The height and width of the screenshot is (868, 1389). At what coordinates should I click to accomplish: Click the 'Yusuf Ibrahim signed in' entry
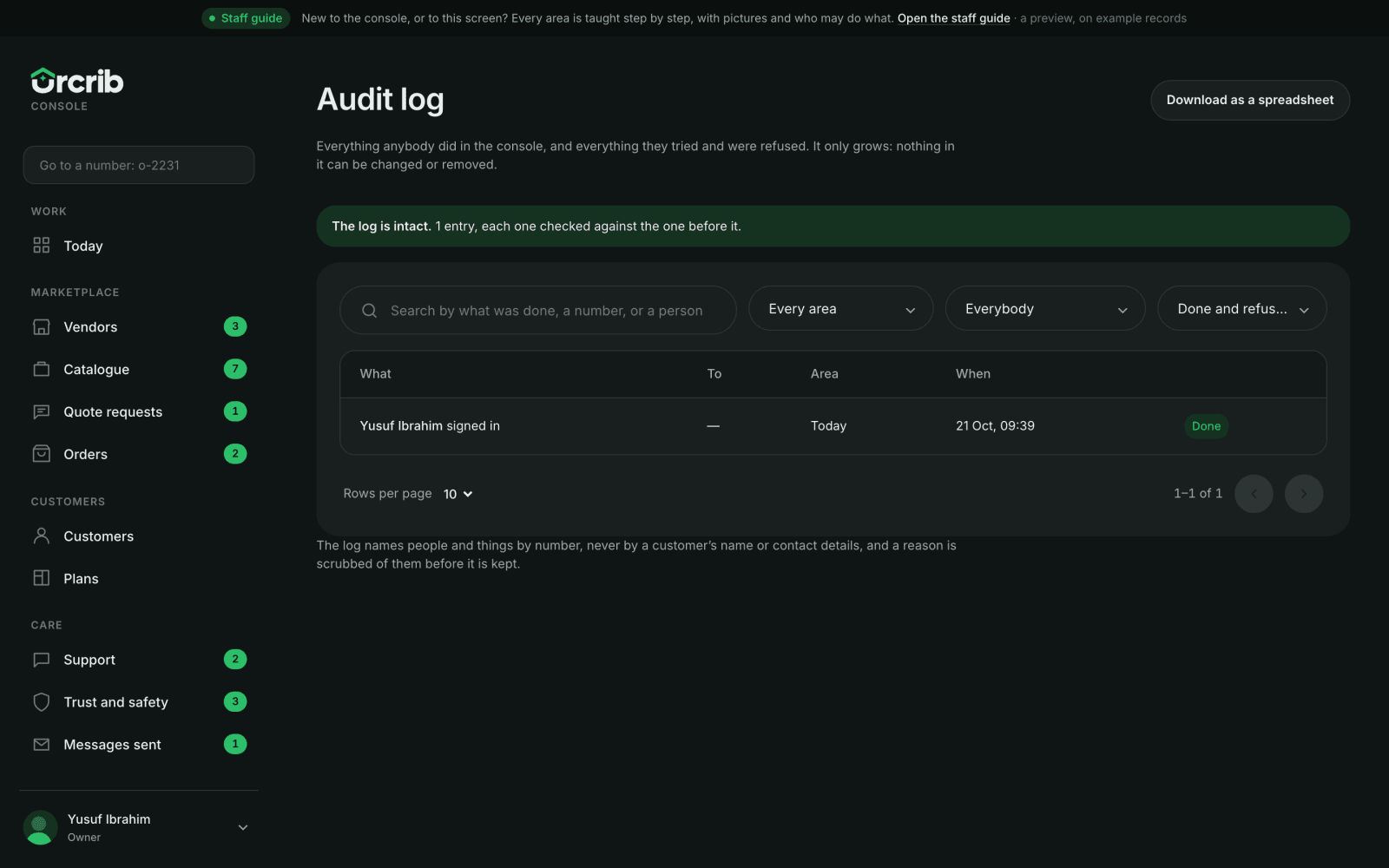[x=430, y=426]
